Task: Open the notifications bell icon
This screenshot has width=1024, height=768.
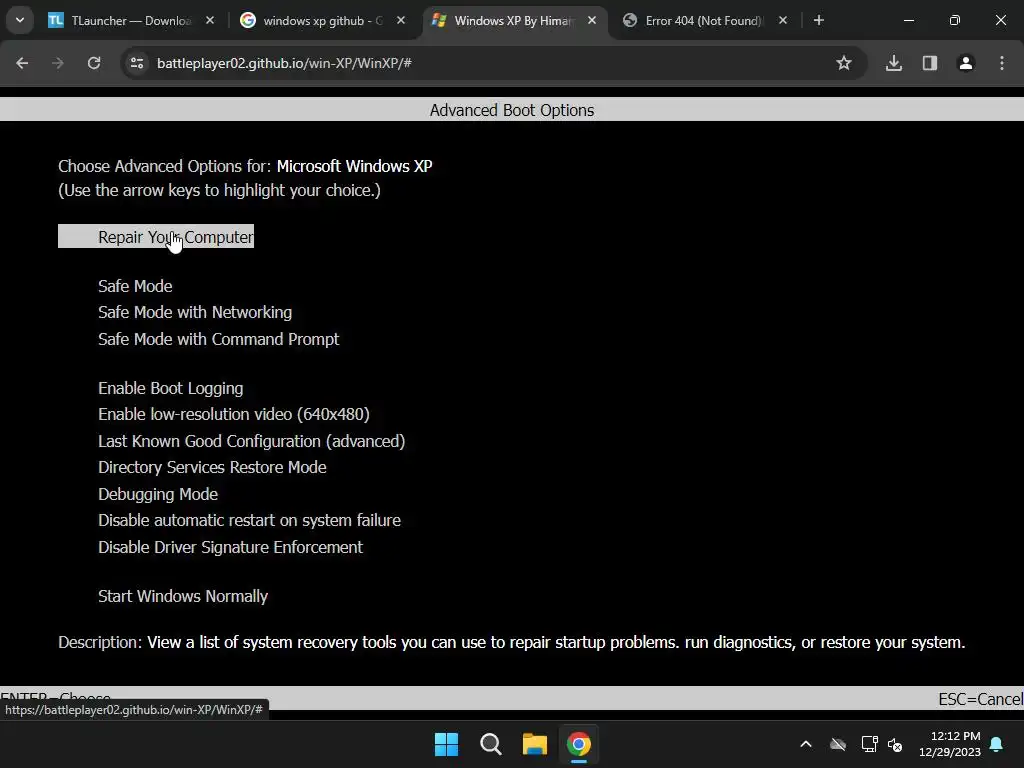Action: (x=997, y=744)
